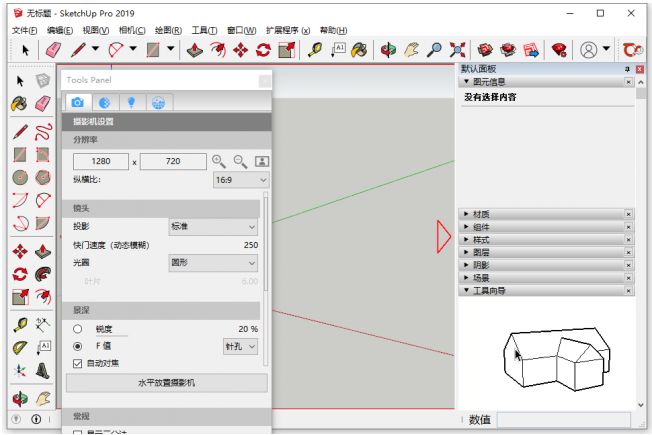
Task: Open 3D Warehouse from top toolbar
Action: coord(485,50)
